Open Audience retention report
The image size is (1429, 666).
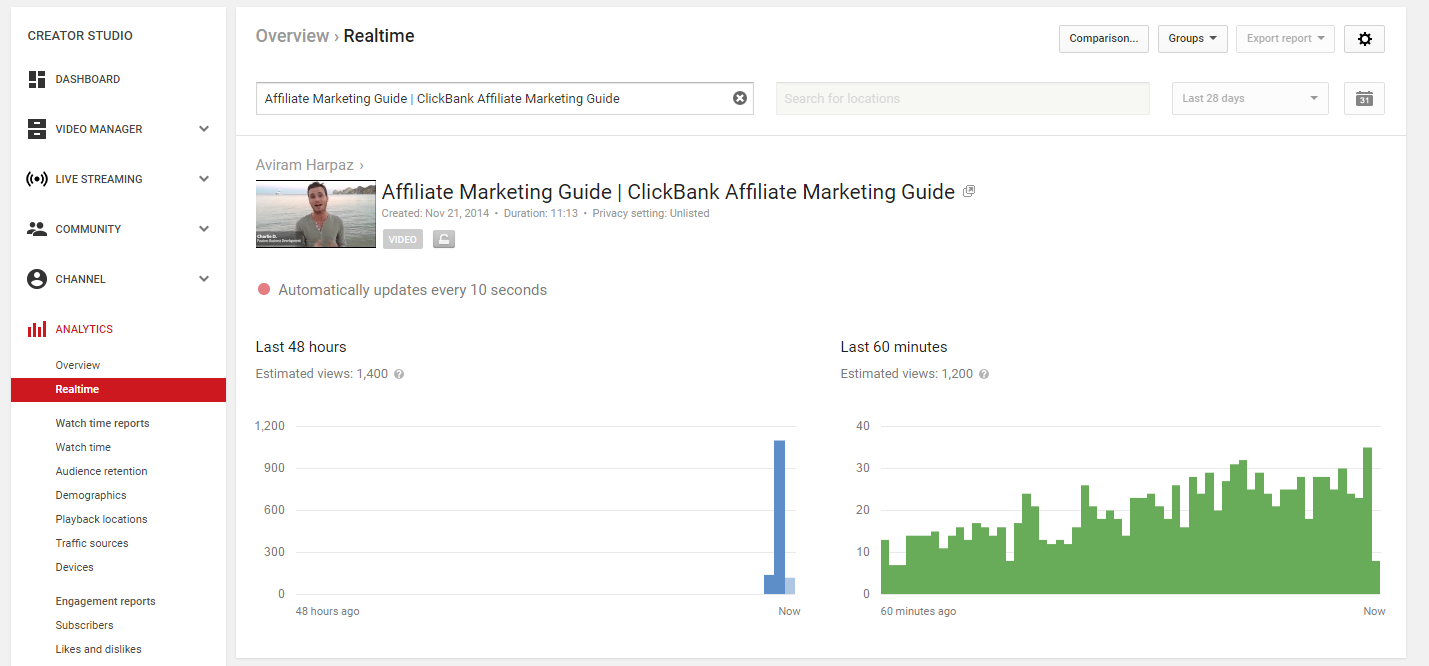pos(101,472)
